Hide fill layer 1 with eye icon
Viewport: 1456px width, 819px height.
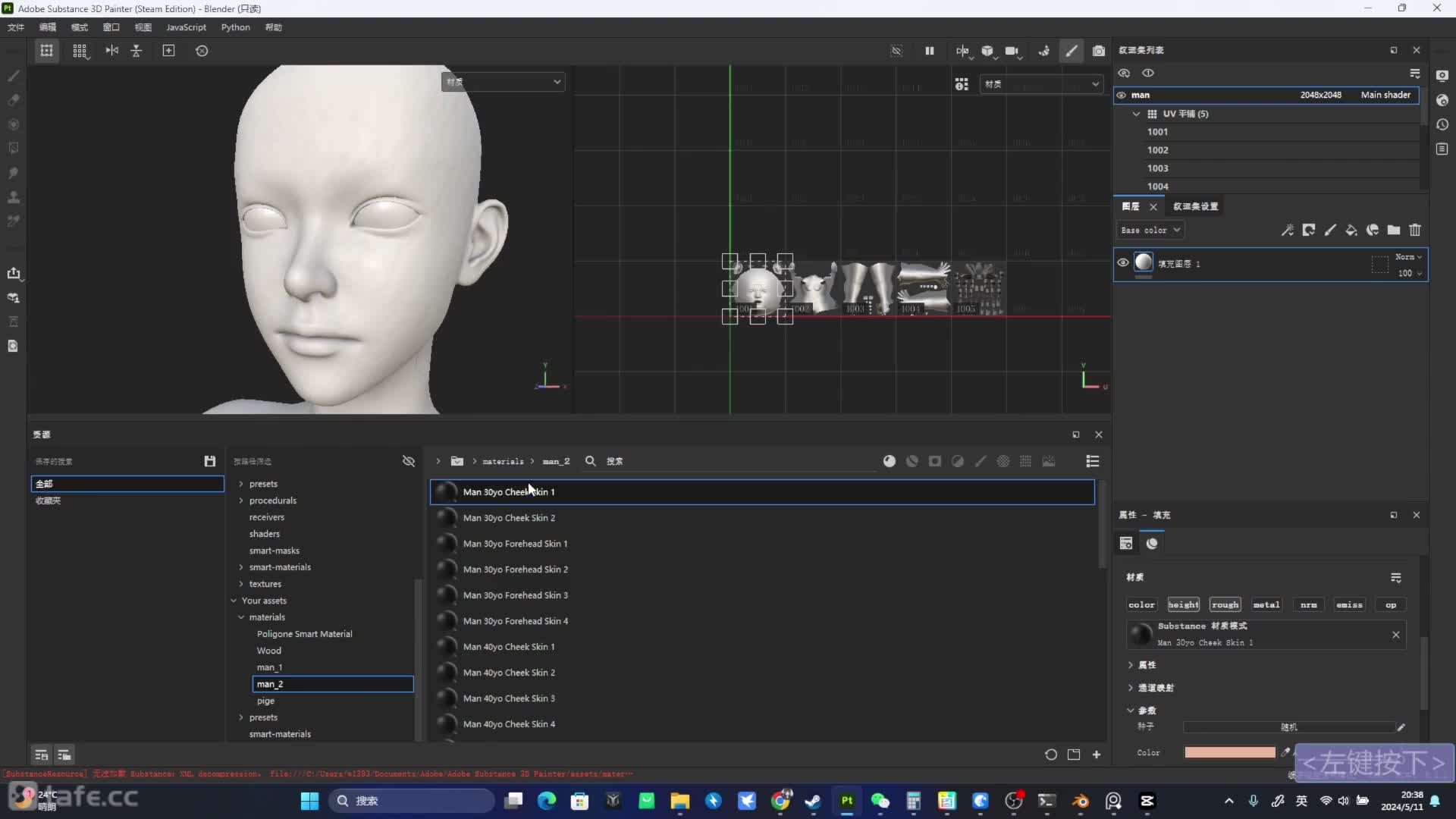1123,262
